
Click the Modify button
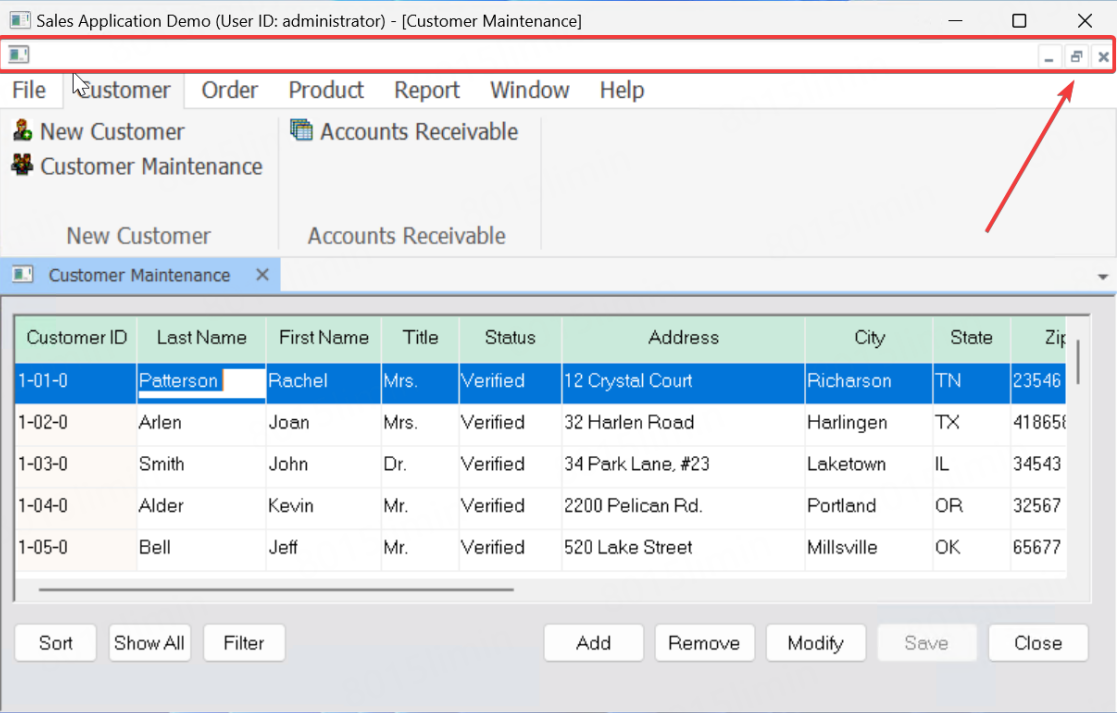815,643
